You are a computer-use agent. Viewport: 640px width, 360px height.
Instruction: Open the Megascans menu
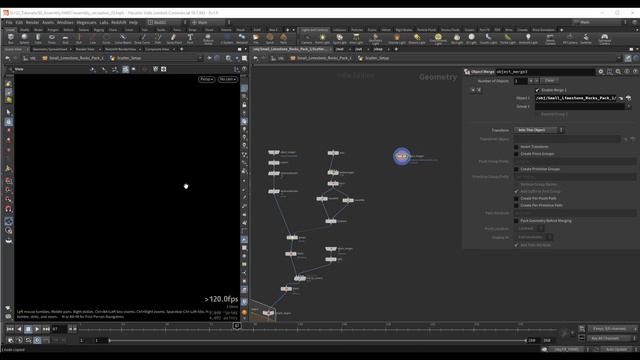(87, 22)
